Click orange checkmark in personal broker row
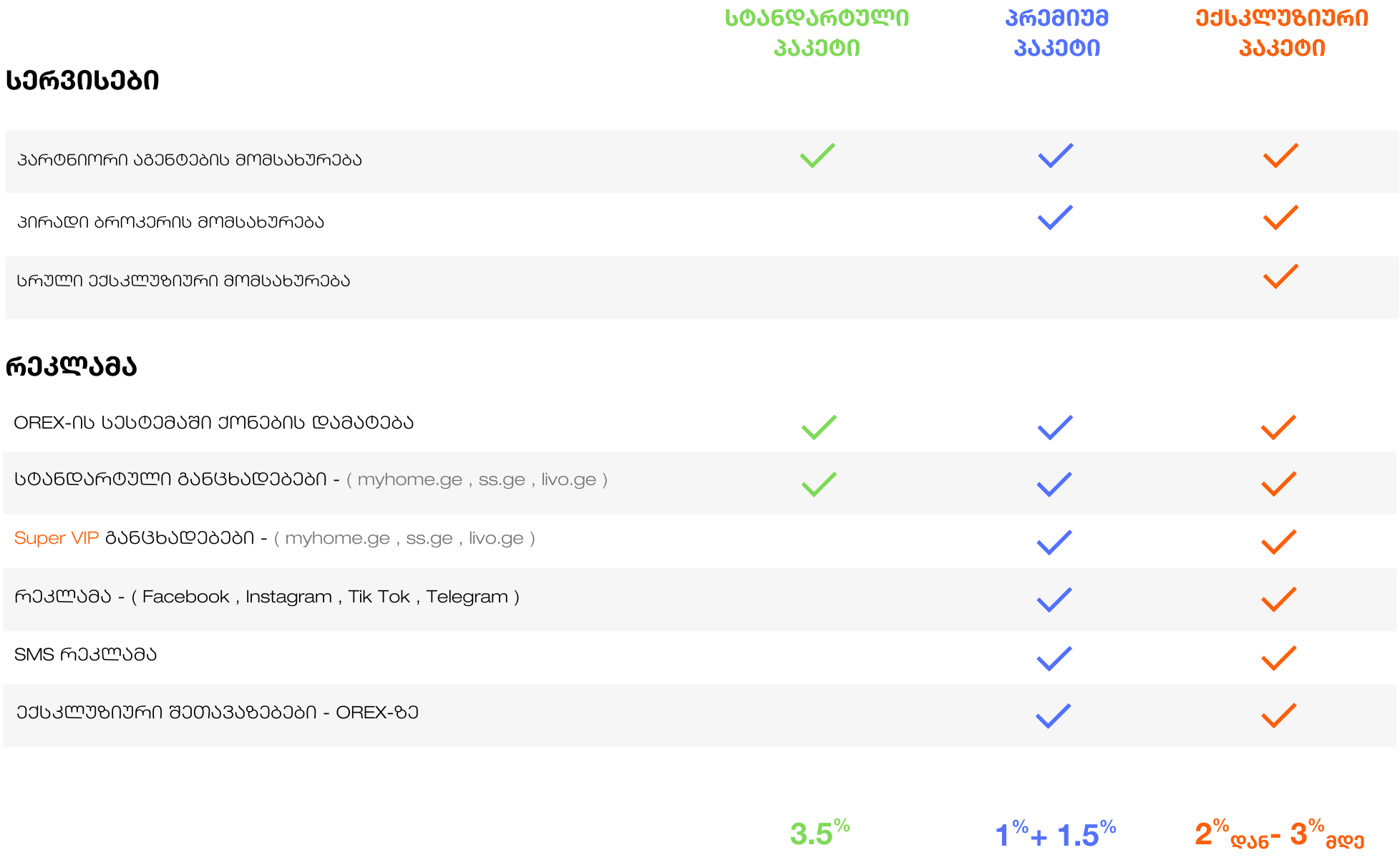Screen dimensions: 1400x860 pos(1280,218)
